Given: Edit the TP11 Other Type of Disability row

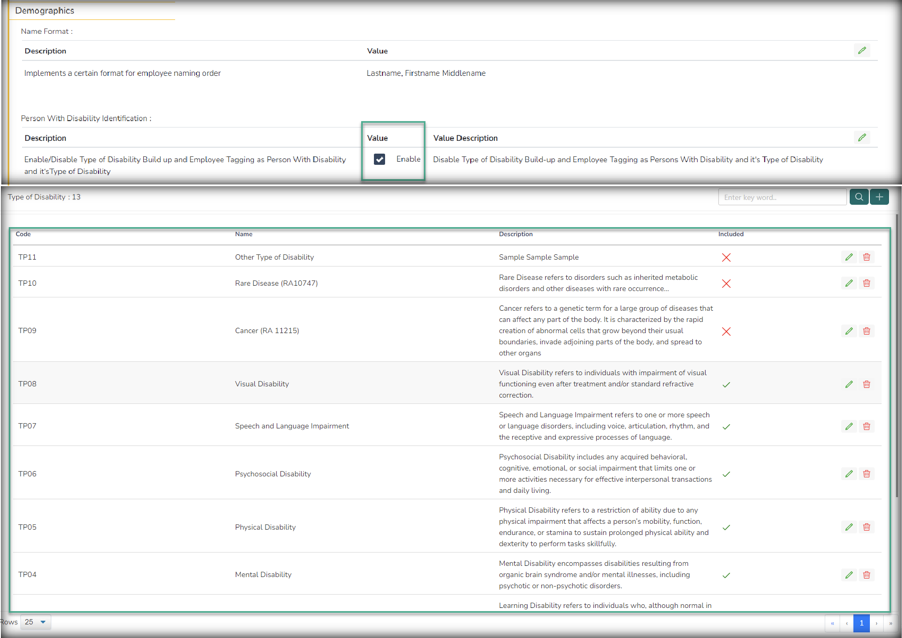Looking at the screenshot, I should click(x=849, y=257).
